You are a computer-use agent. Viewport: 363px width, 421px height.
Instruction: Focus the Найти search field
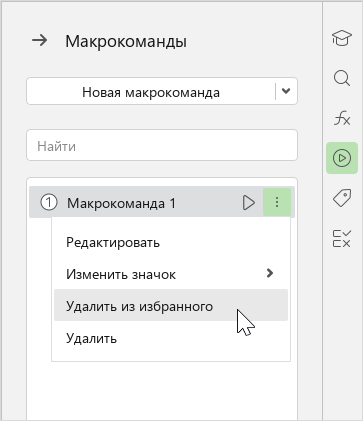click(162, 145)
